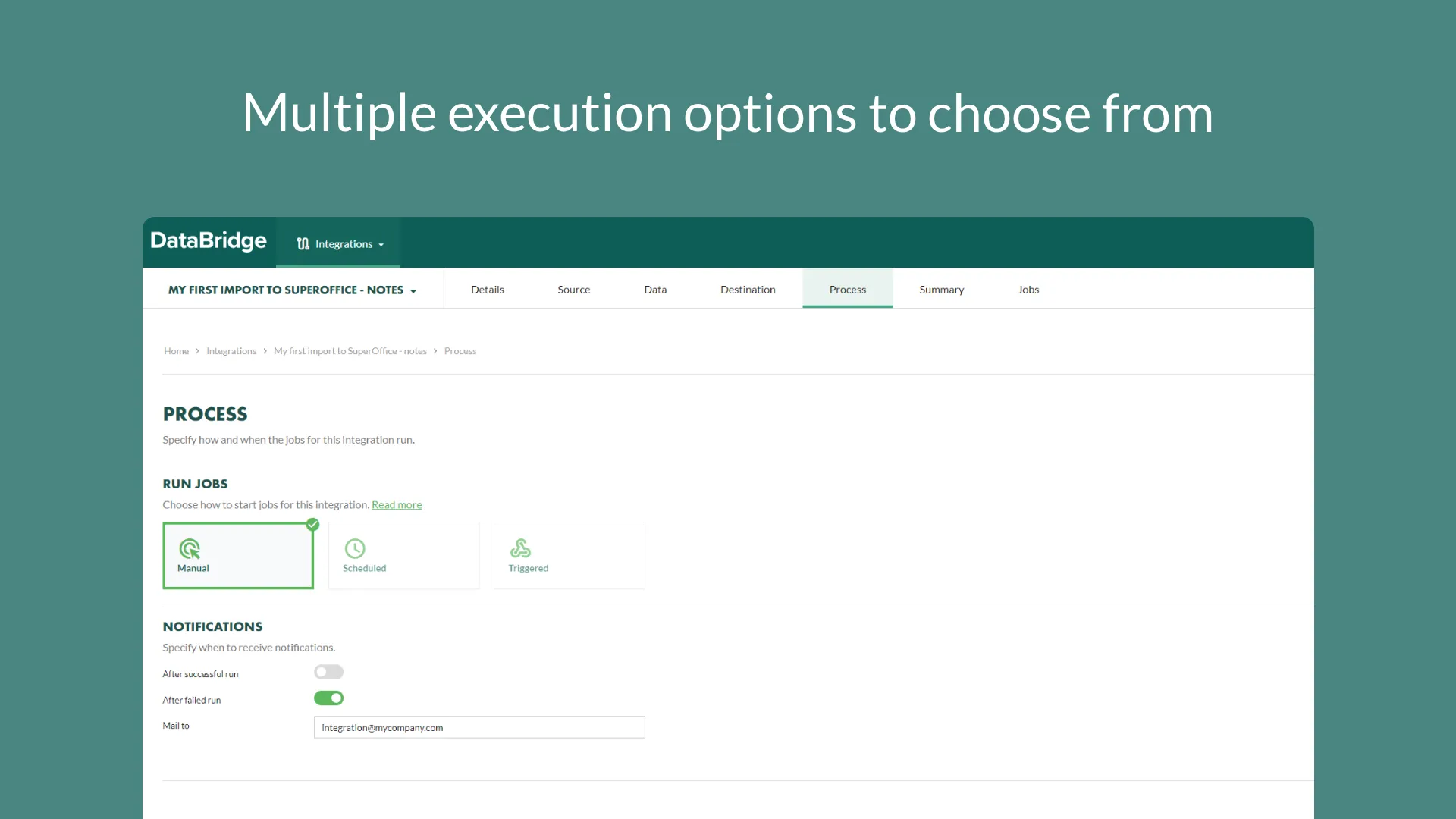Select the Scheduled clock icon

355,548
